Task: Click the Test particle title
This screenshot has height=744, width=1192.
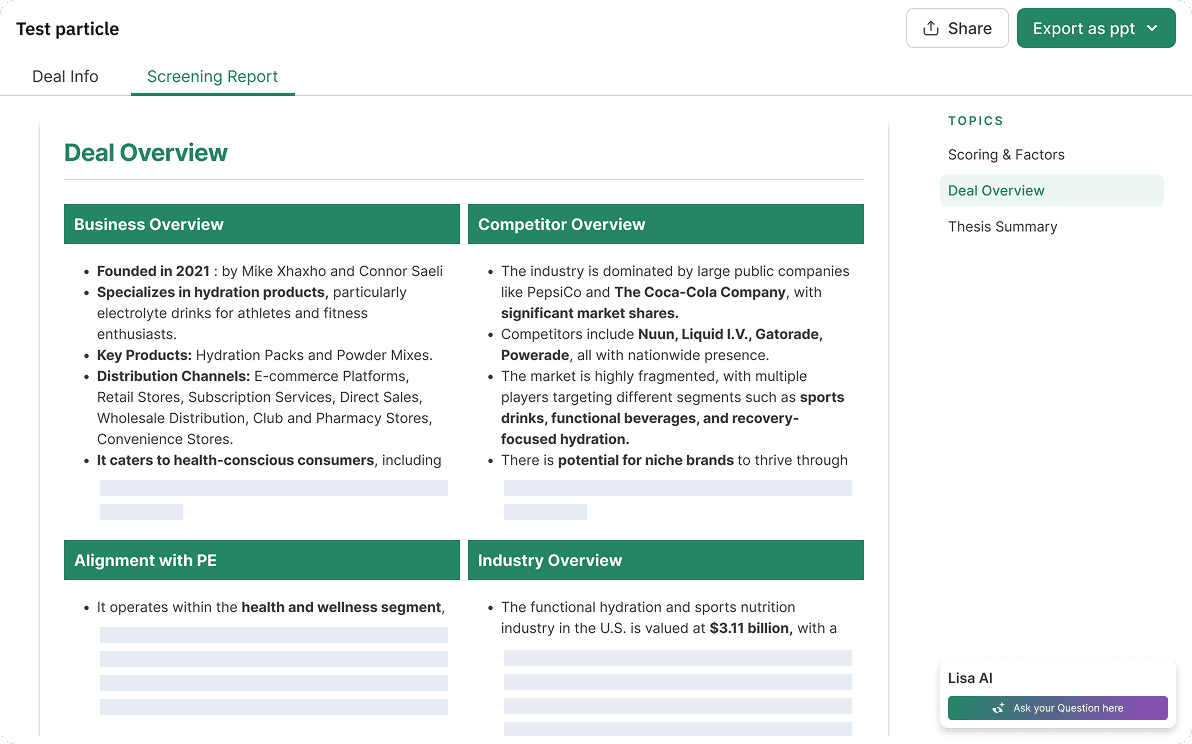Action: 68,29
